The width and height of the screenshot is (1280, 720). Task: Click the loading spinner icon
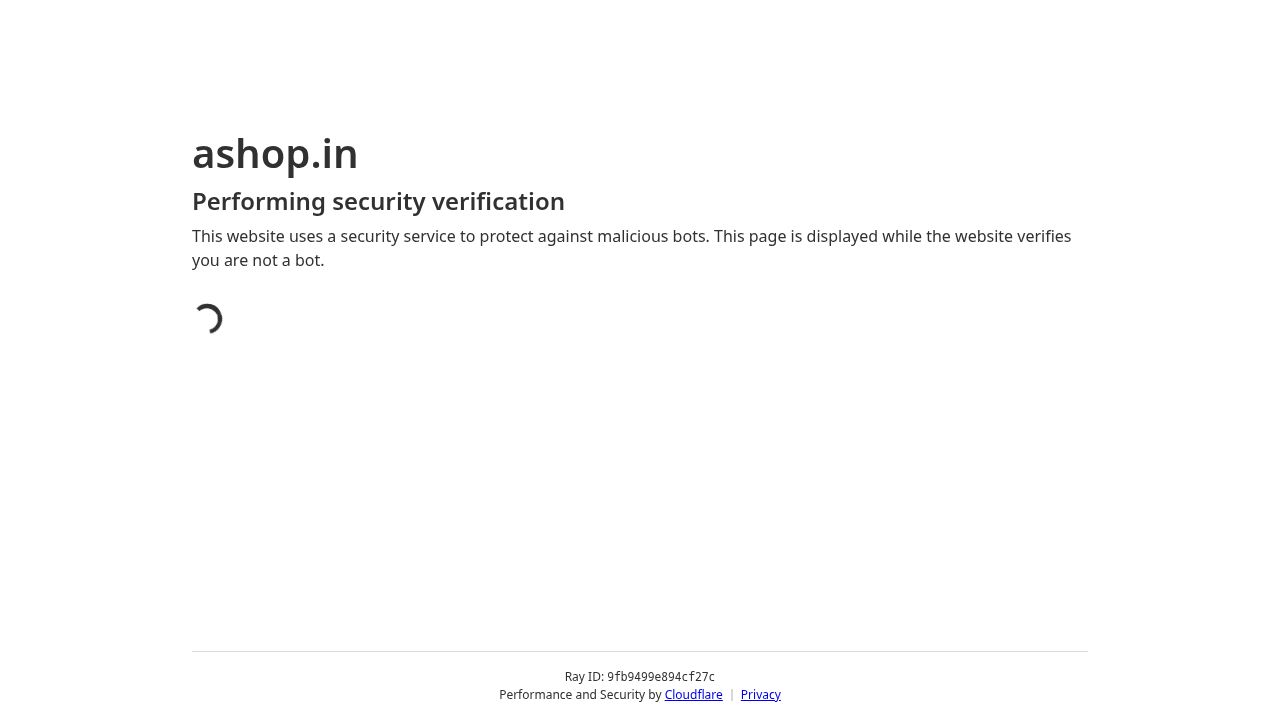click(208, 319)
